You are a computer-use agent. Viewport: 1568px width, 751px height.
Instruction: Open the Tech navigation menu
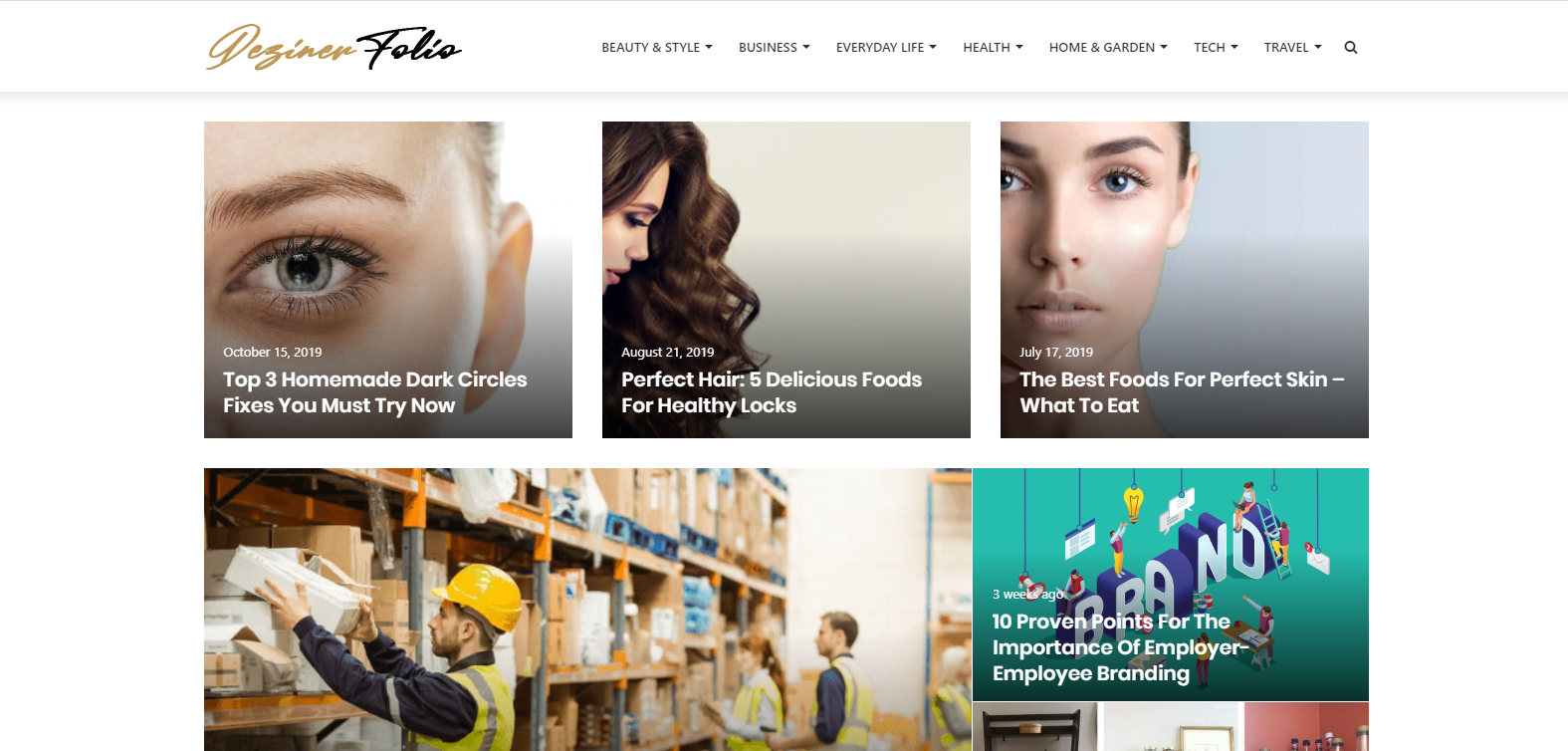1216,47
